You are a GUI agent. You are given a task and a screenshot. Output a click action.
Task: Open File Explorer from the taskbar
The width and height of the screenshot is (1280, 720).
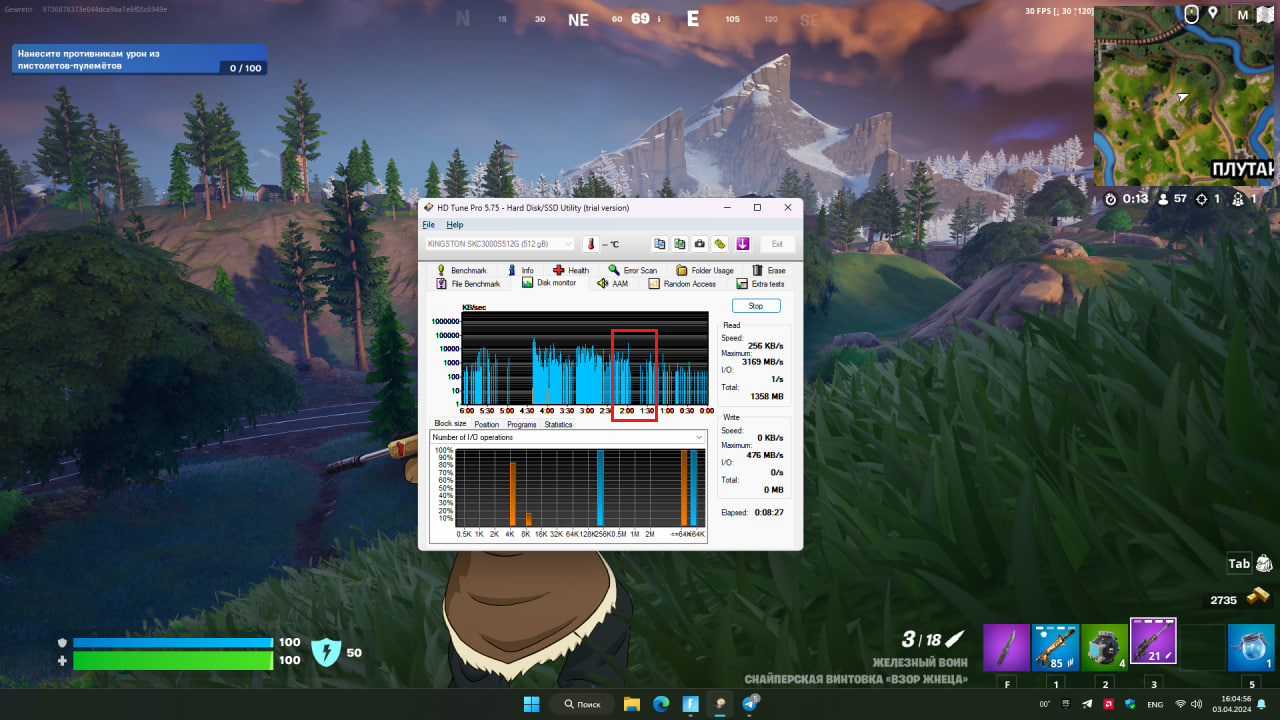pyautogui.click(x=632, y=704)
